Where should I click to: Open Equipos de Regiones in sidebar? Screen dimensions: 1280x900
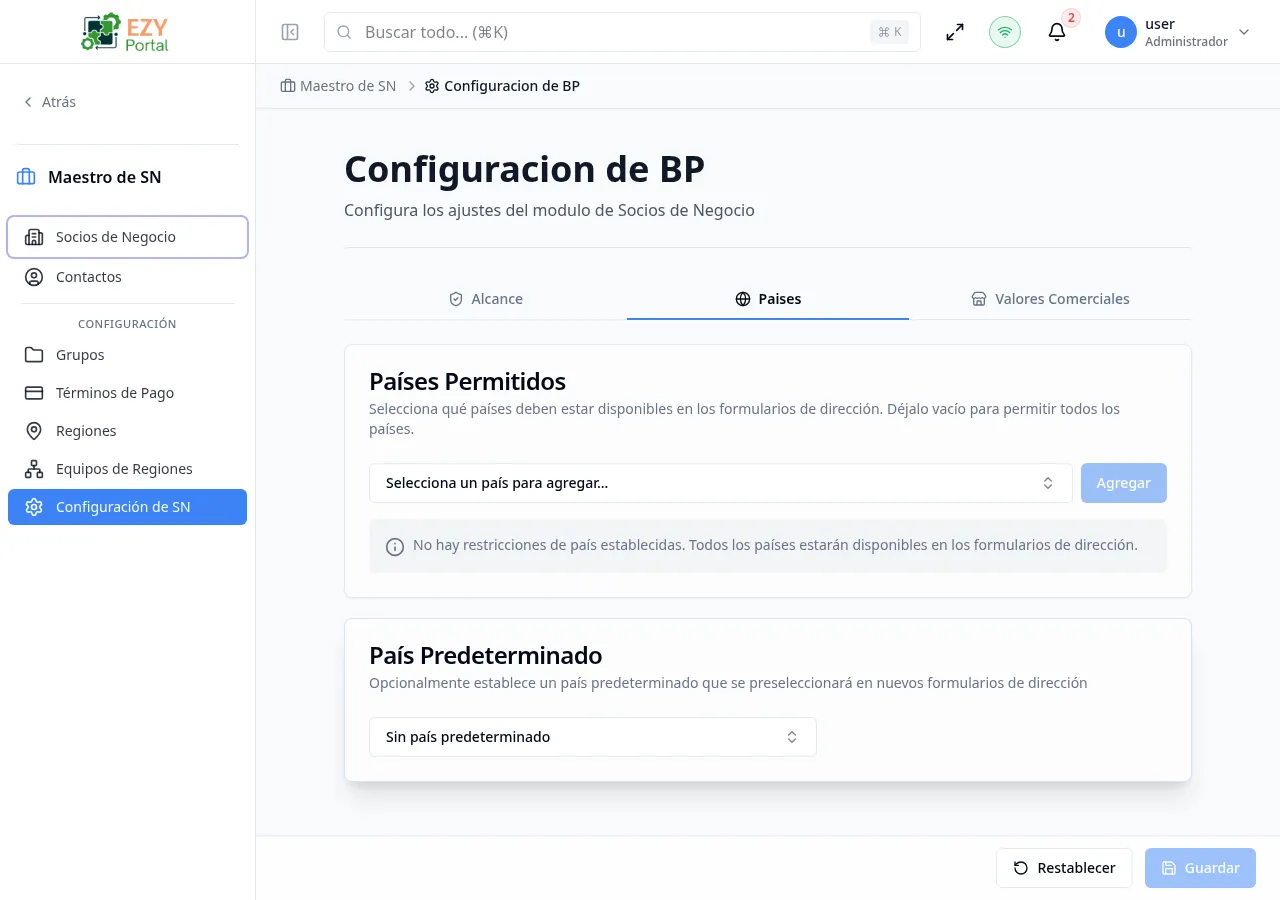pos(128,469)
